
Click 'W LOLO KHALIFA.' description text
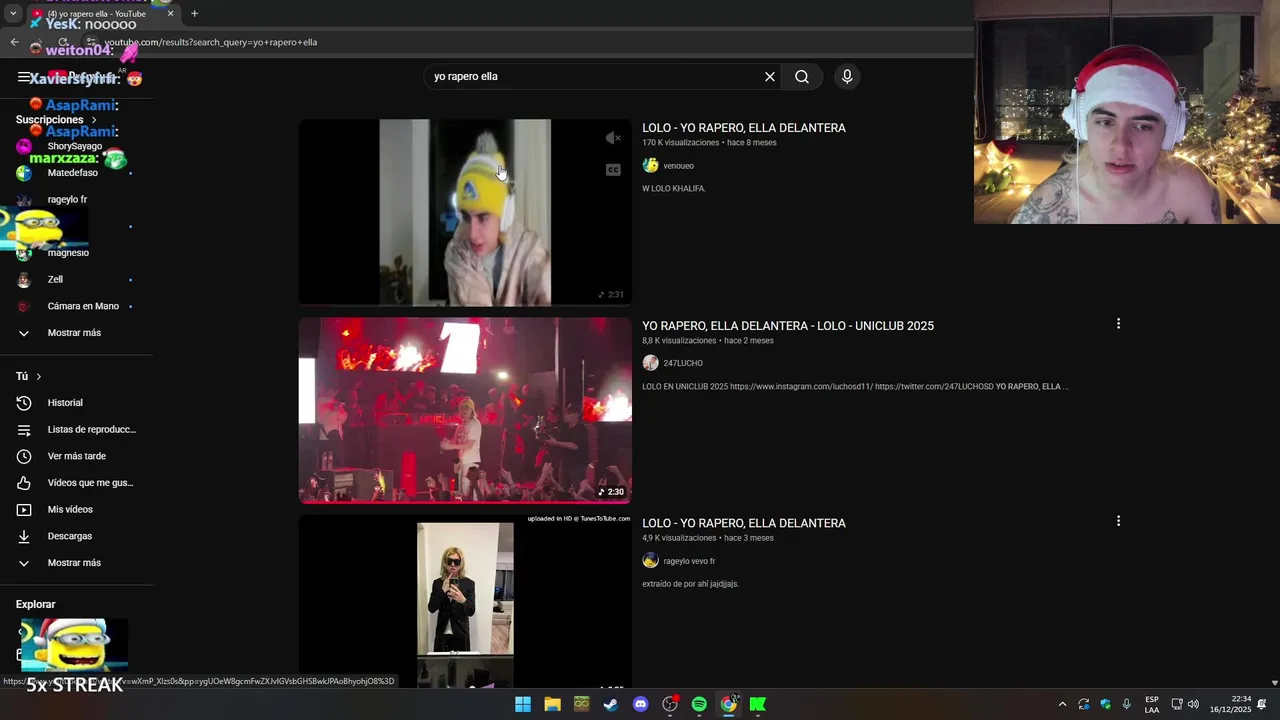click(674, 189)
